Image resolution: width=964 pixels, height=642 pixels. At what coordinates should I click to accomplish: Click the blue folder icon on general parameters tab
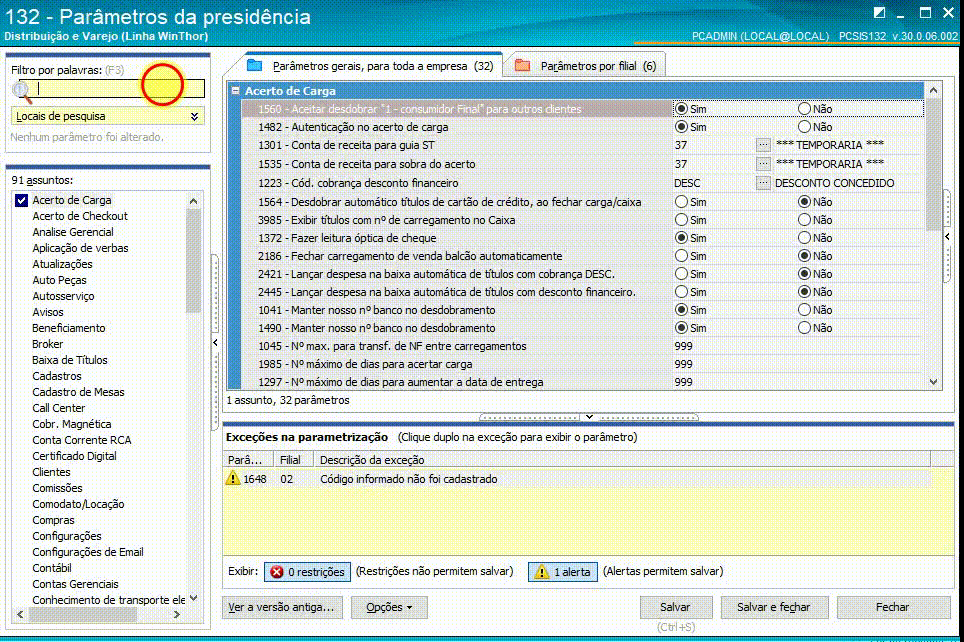coord(255,65)
